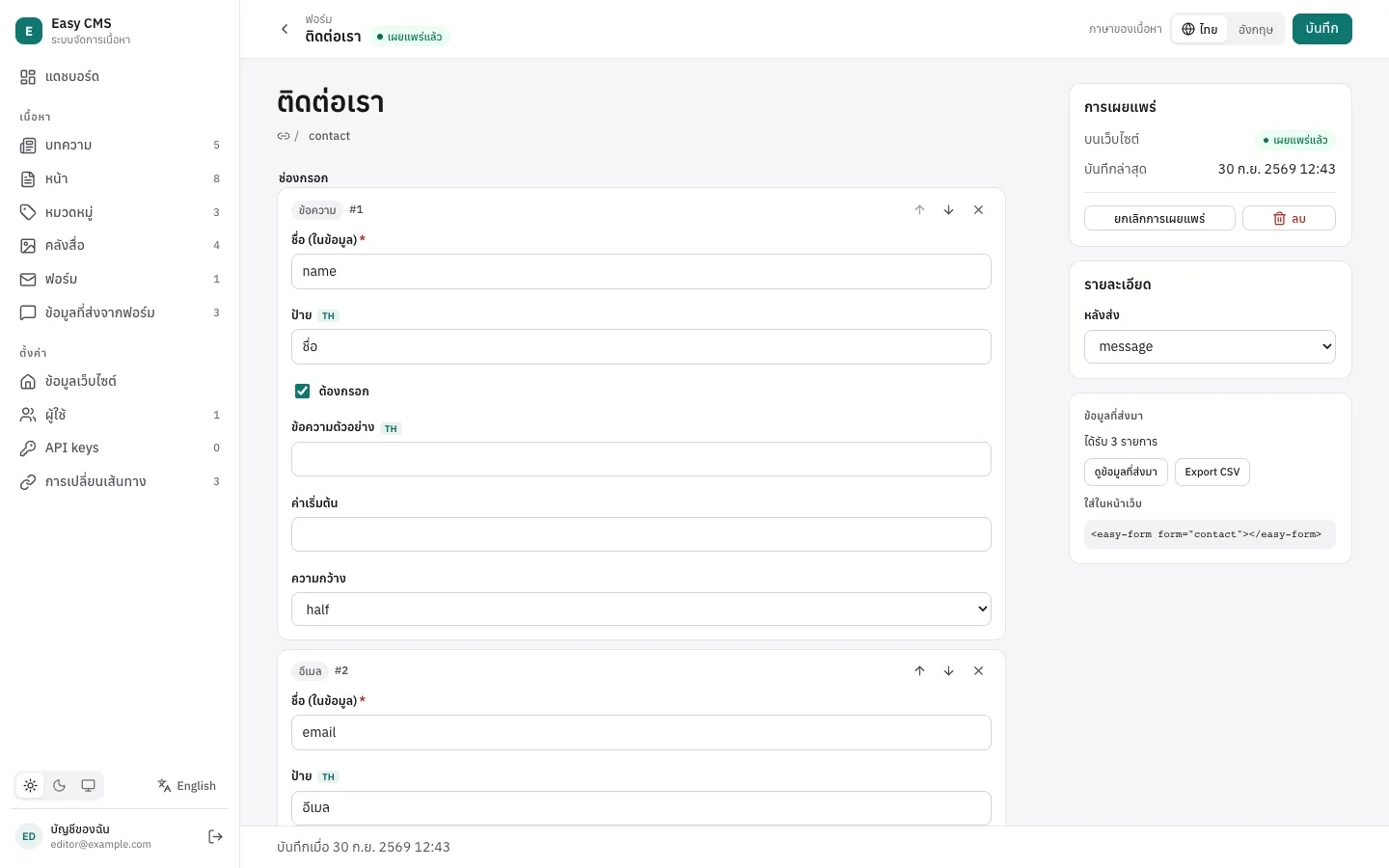Open the ความกว้าง half dropdown
Viewport: 1389px width, 868px height.
pos(641,610)
